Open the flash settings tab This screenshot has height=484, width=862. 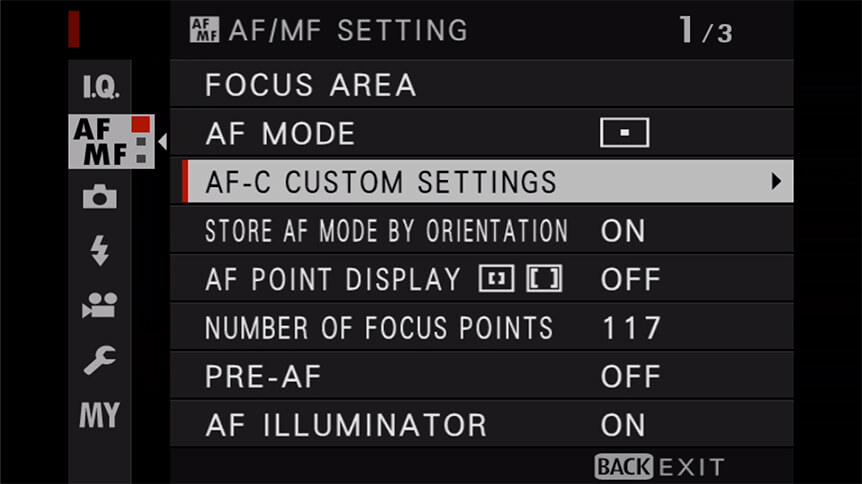click(100, 251)
